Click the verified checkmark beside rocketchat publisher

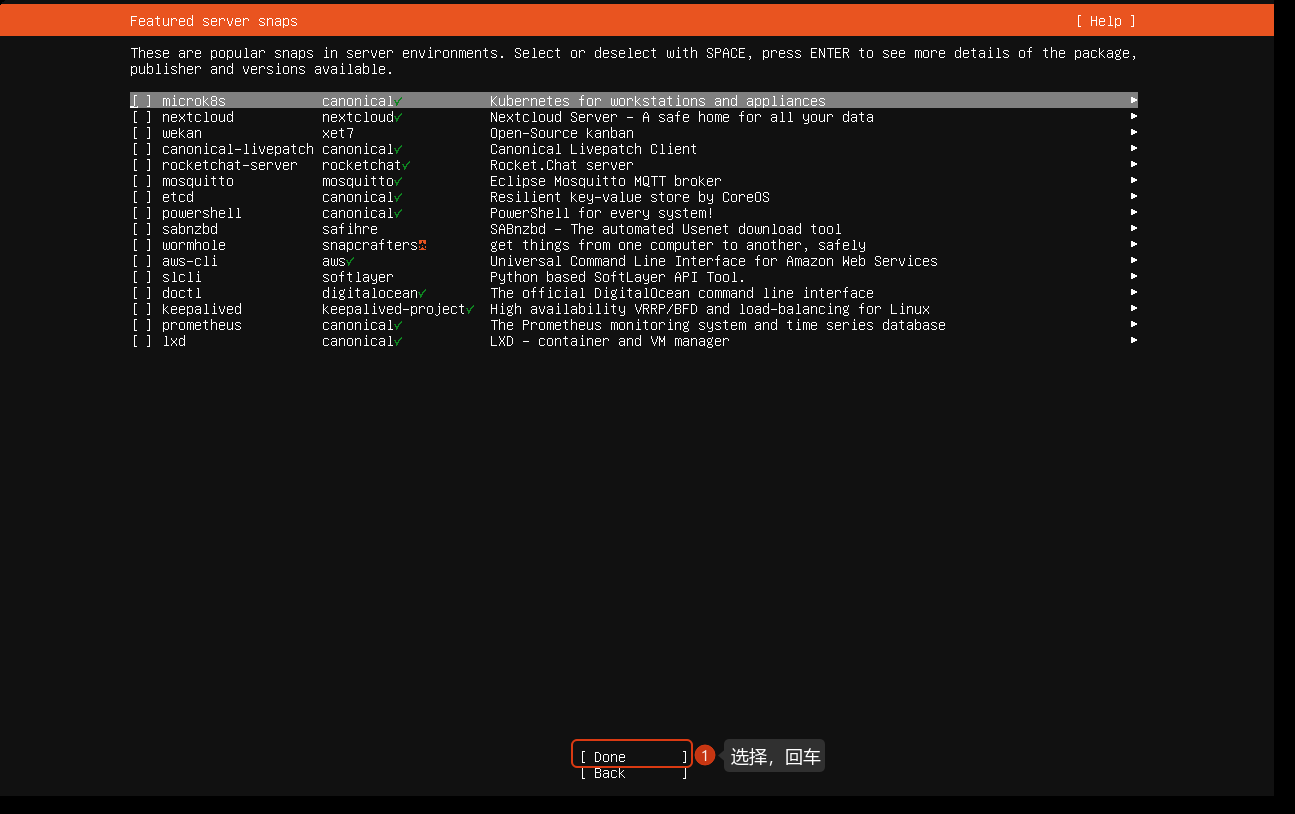coord(406,165)
